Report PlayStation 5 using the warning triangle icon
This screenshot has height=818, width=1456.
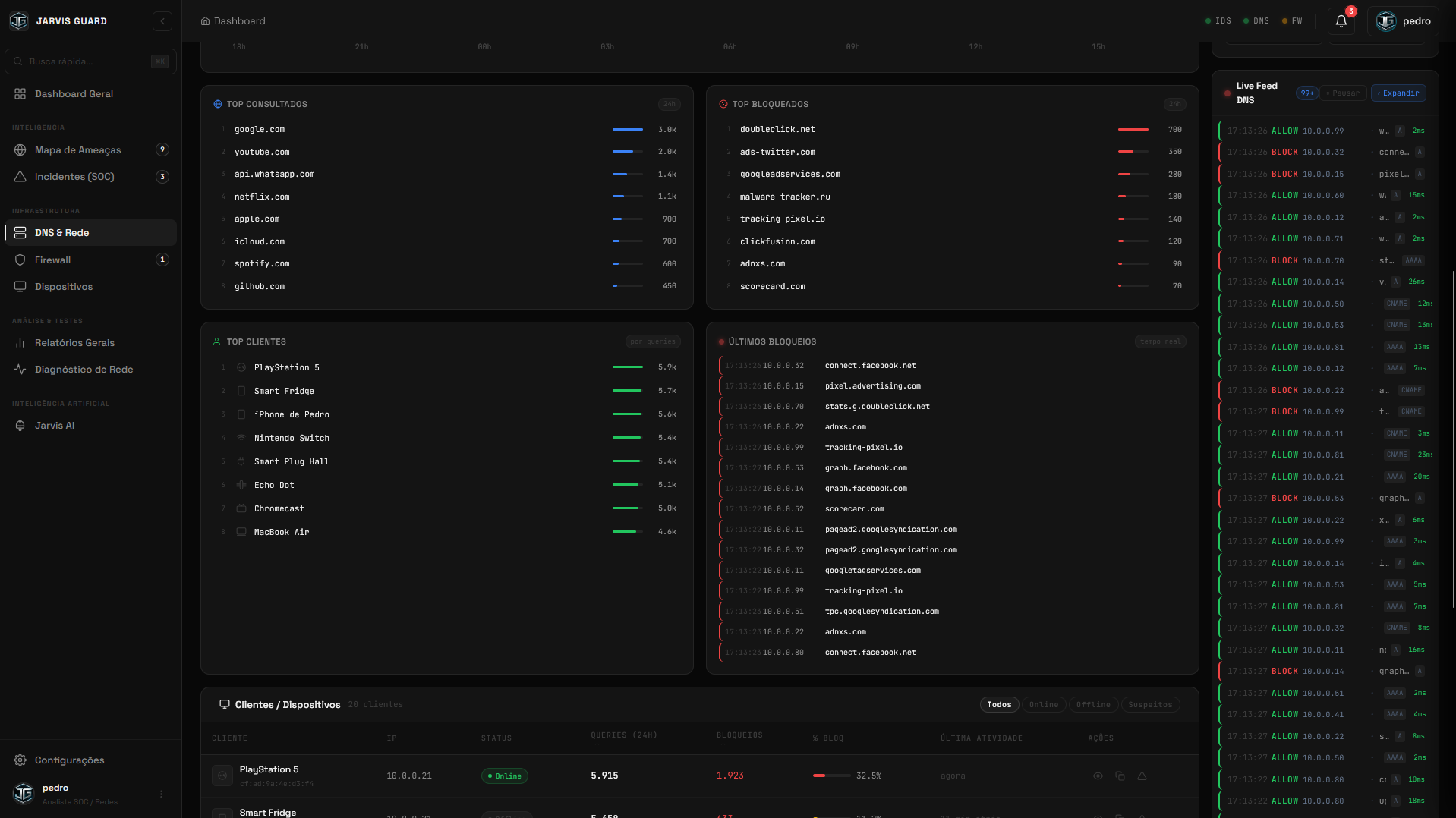click(1142, 776)
